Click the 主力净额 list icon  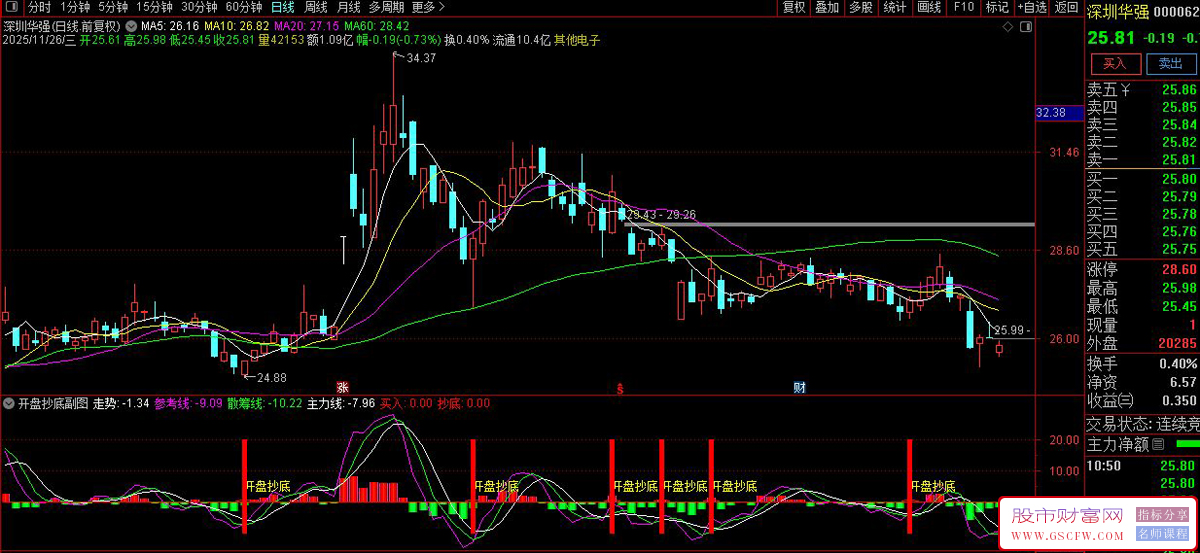(x=1158, y=443)
